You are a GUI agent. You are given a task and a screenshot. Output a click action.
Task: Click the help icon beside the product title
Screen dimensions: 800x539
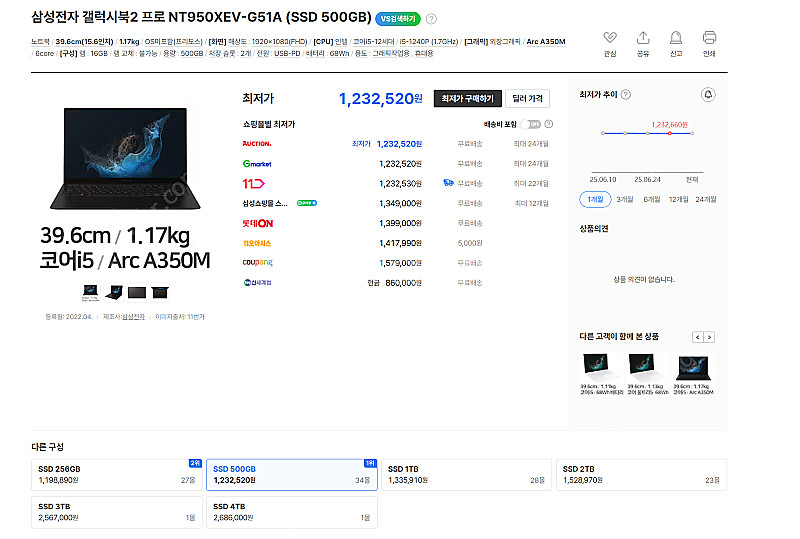[431, 19]
